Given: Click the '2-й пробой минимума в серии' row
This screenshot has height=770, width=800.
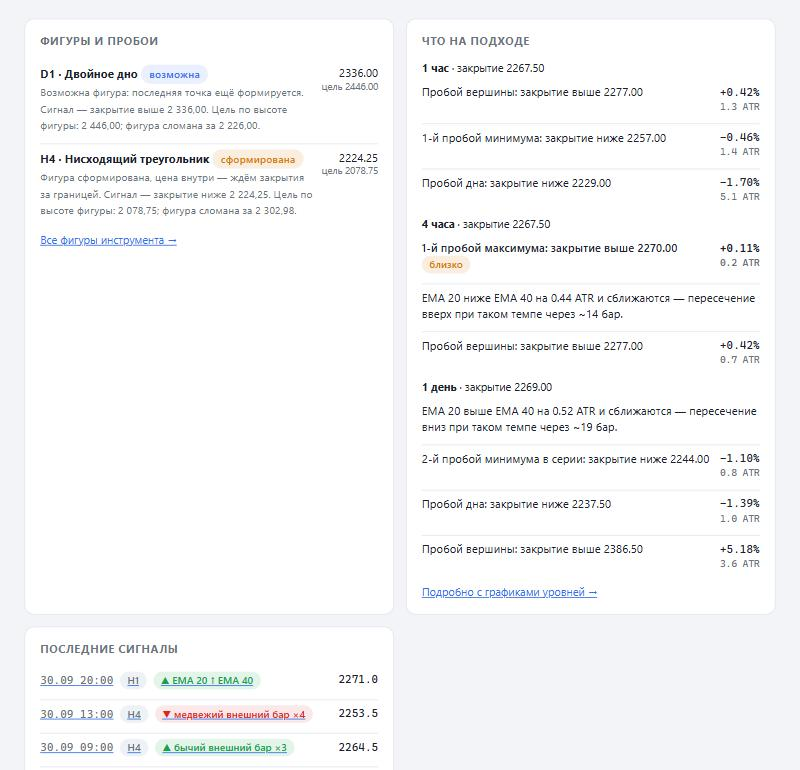Looking at the screenshot, I should coord(590,466).
